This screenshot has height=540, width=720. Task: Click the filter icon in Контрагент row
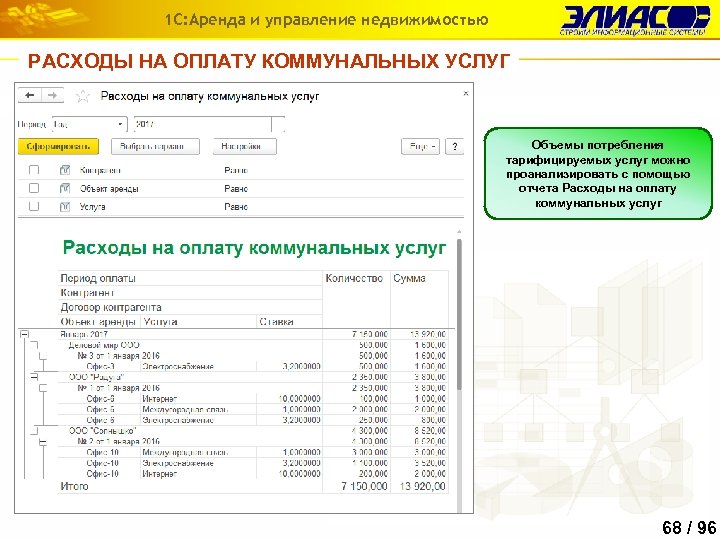[x=65, y=170]
